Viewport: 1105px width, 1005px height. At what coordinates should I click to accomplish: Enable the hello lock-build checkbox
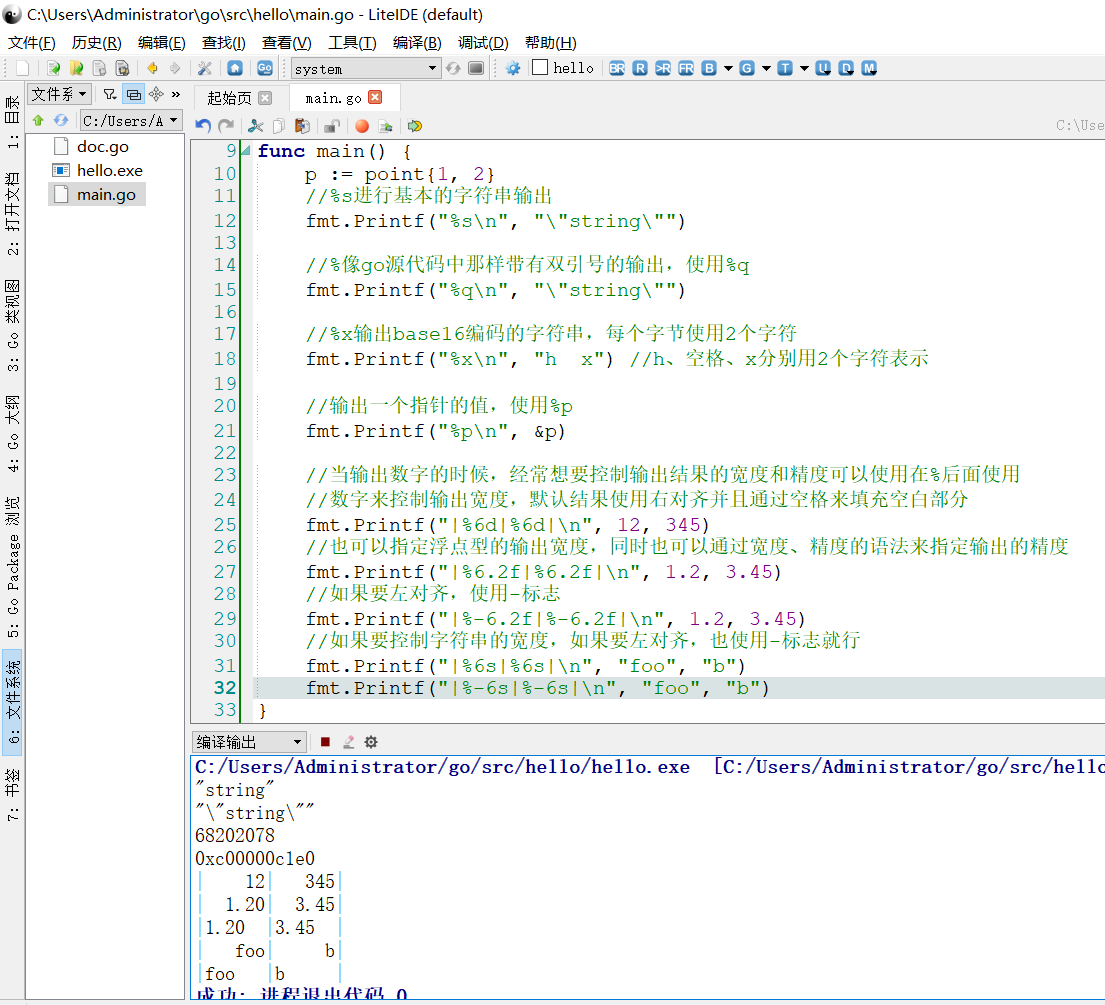pyautogui.click(x=540, y=68)
